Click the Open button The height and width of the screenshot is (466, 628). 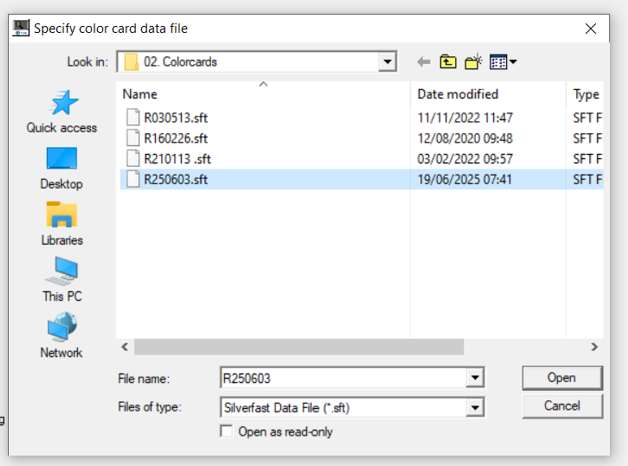pos(562,378)
